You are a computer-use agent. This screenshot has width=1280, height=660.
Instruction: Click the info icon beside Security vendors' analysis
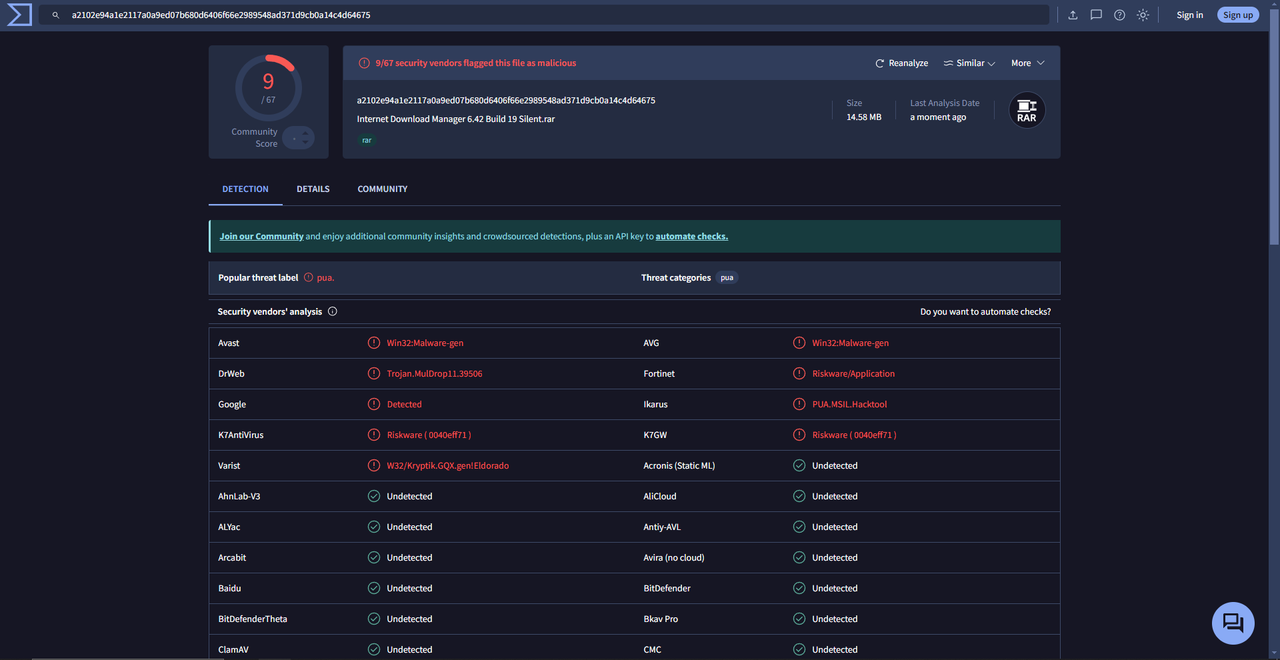(x=333, y=311)
